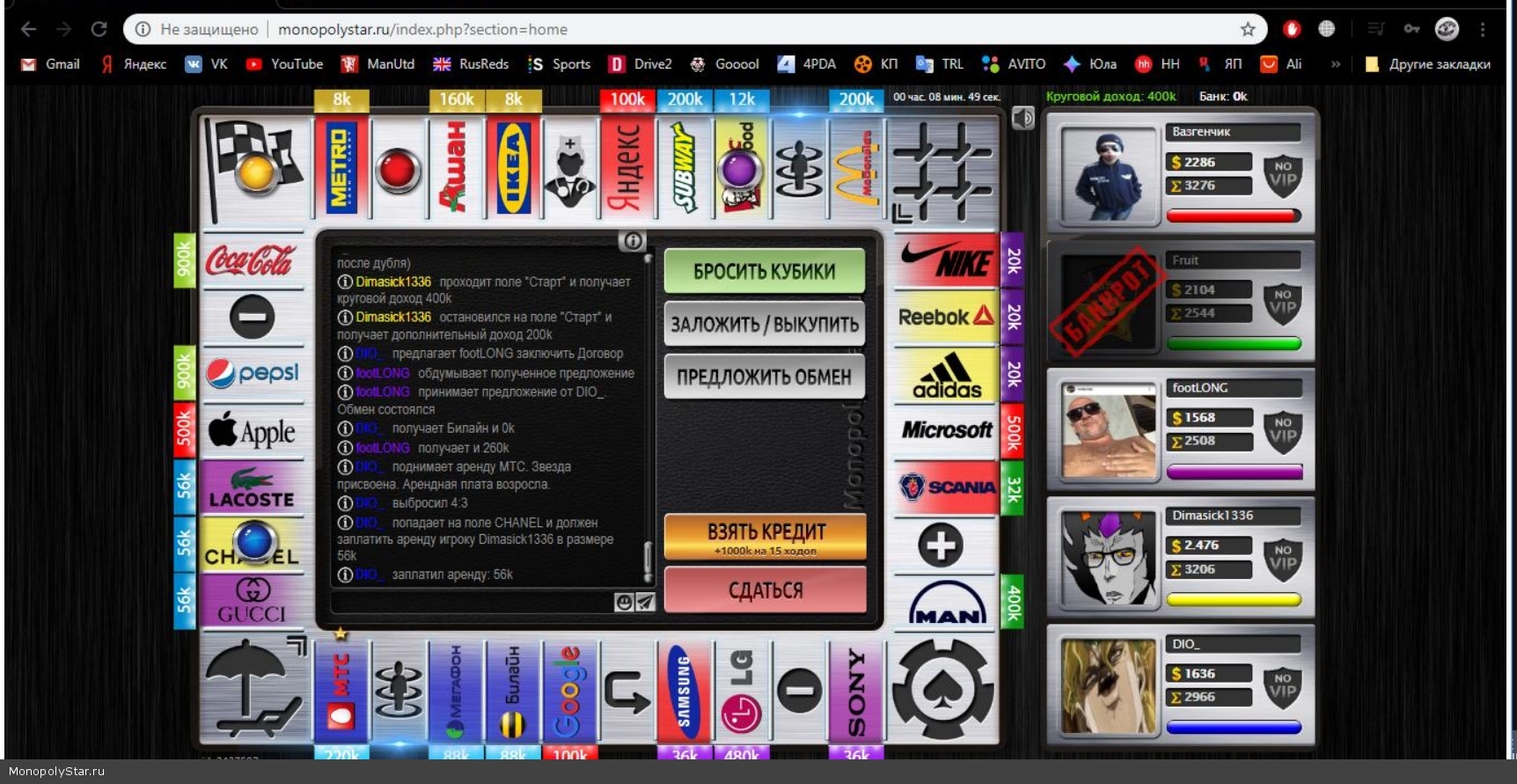Open Dimasick1336 player avatar

click(1109, 559)
